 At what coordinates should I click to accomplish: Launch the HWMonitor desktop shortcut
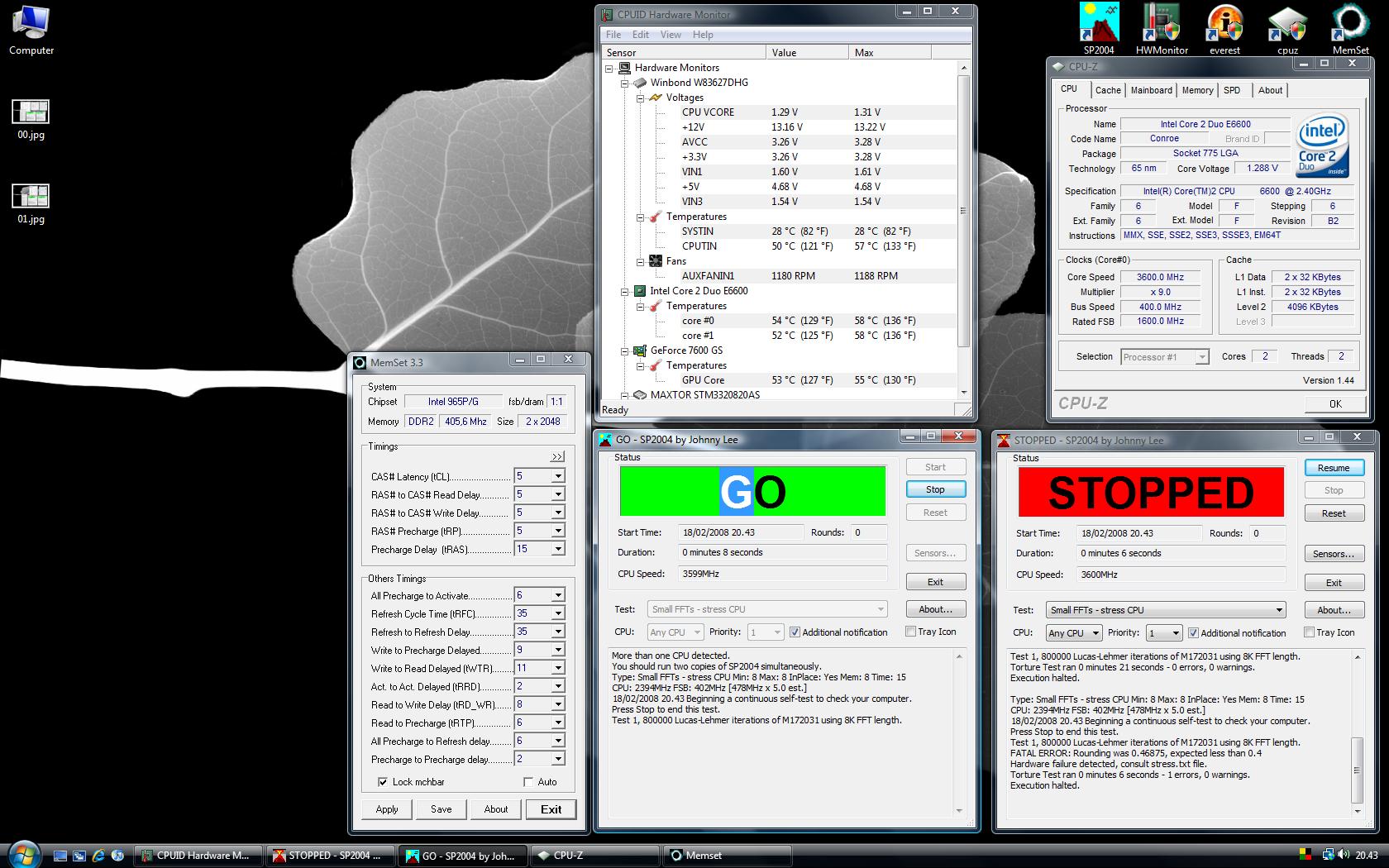tap(1162, 29)
